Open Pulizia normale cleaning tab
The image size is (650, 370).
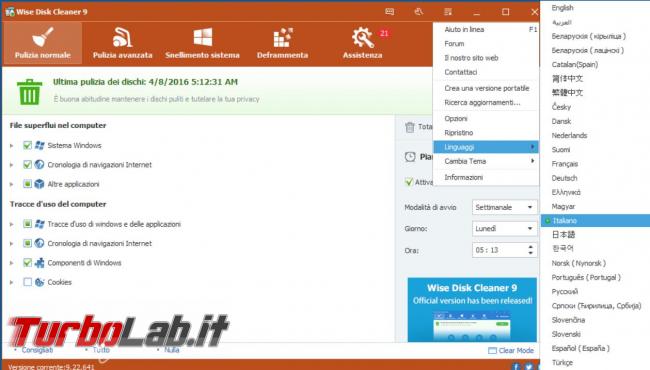43,43
